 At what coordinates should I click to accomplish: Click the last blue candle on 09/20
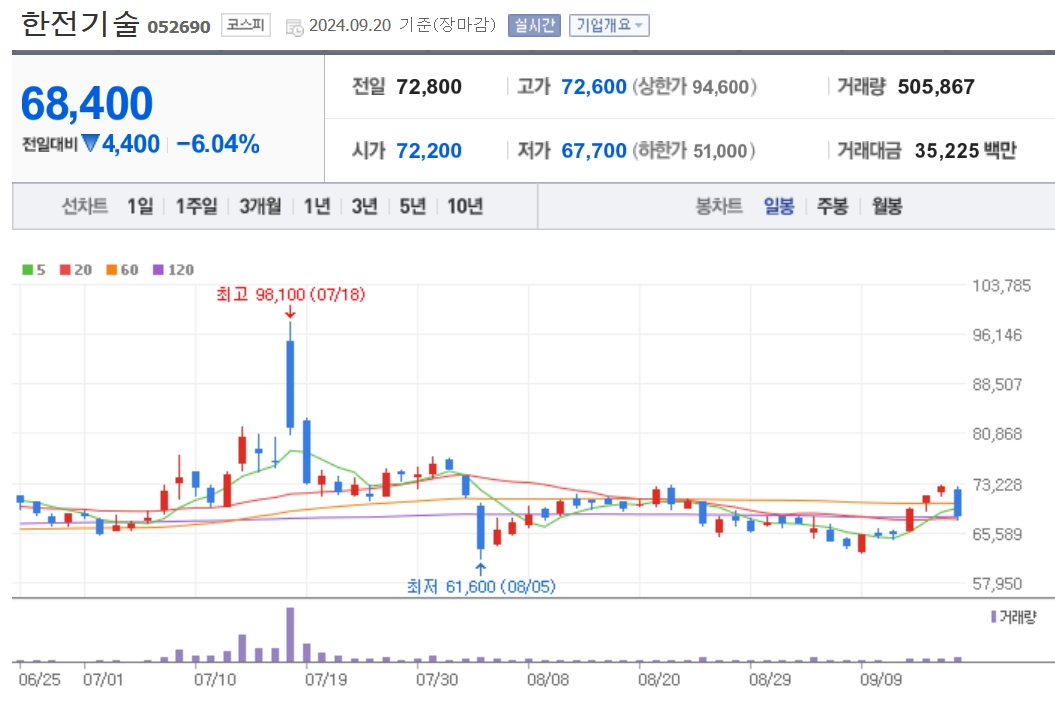[x=957, y=503]
